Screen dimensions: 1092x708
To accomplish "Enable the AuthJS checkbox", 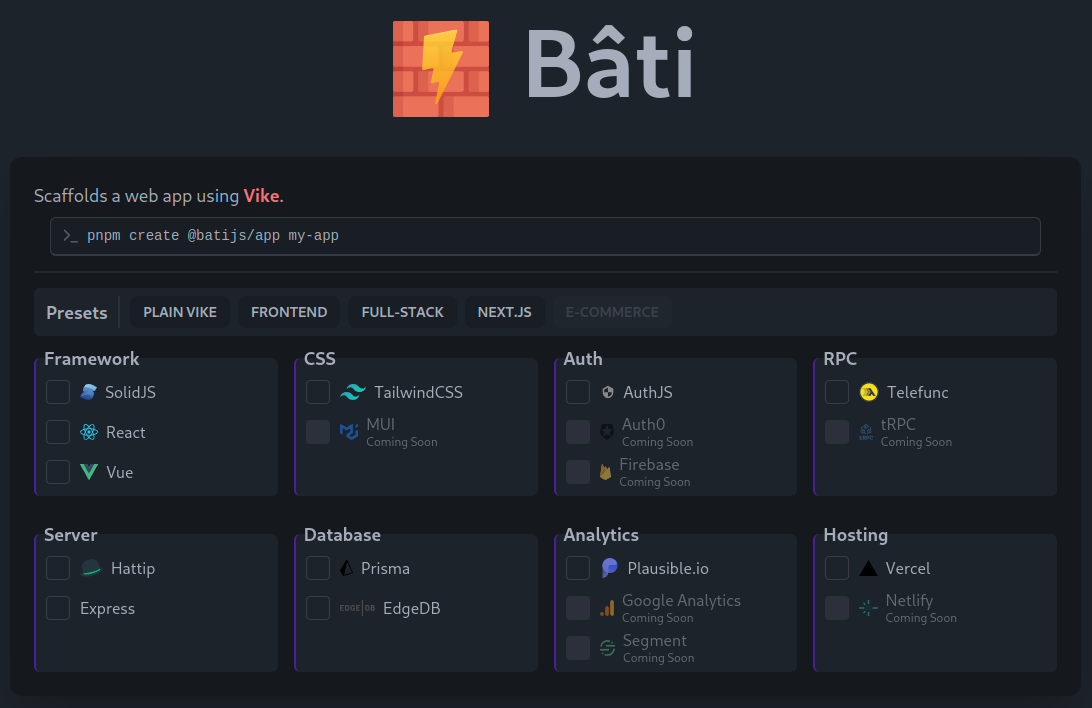I will pyautogui.click(x=578, y=392).
